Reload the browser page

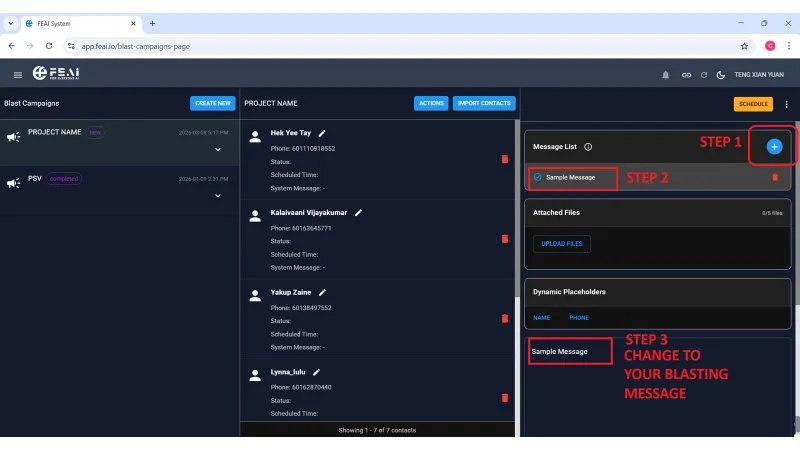[x=49, y=46]
